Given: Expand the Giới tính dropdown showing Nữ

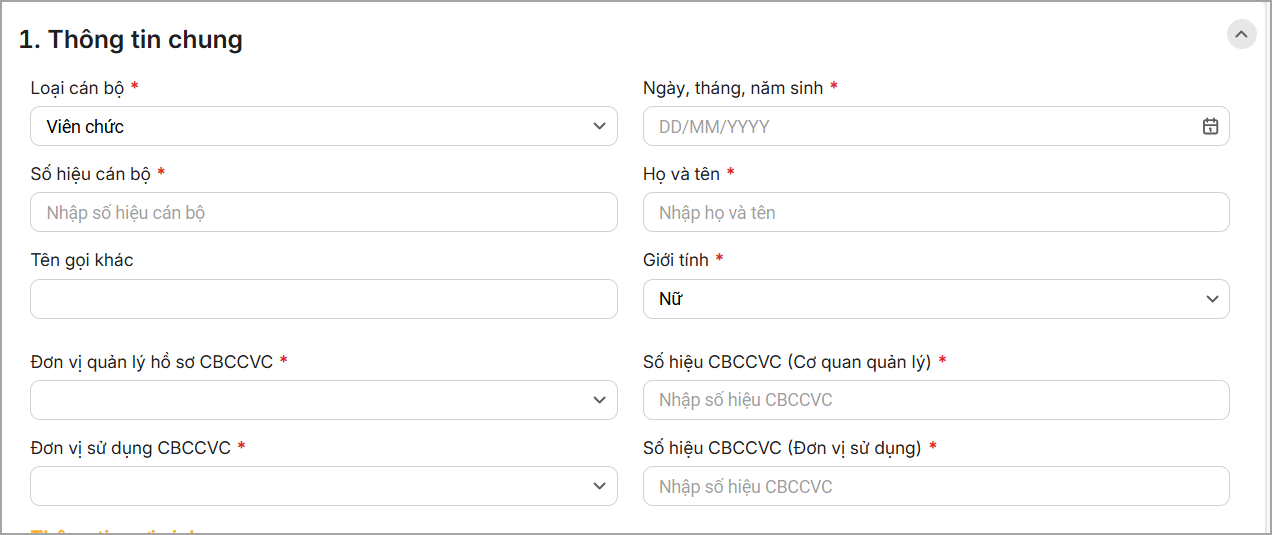Looking at the screenshot, I should coord(935,299).
